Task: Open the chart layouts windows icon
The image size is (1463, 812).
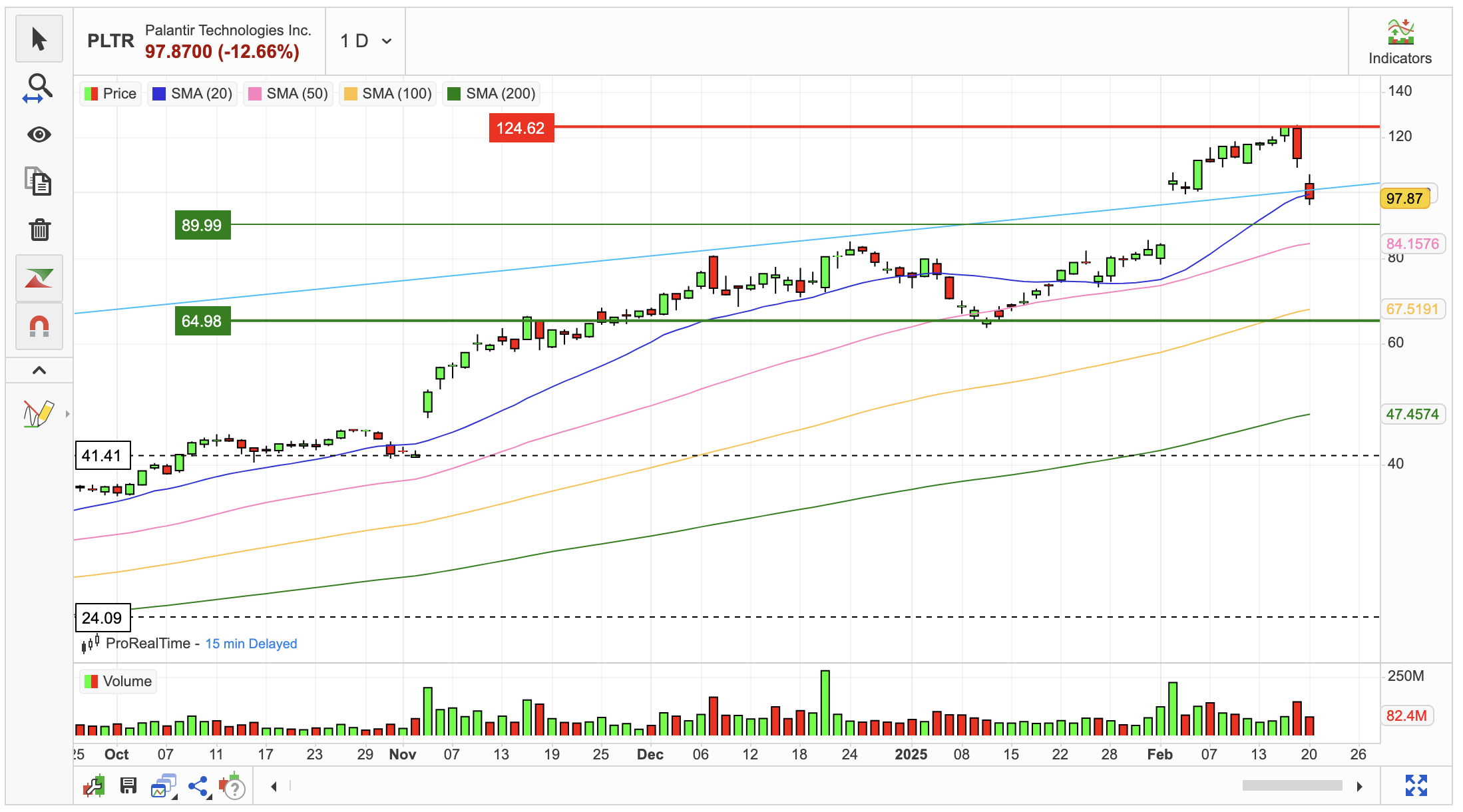Action: point(164,786)
